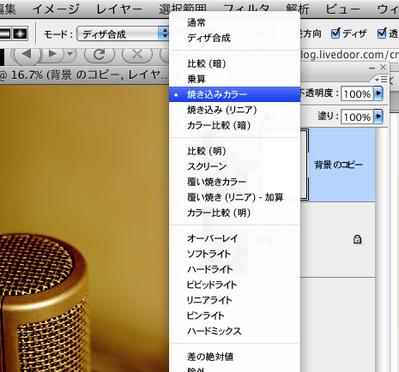Choose ハードミックス blend mode

click(235, 331)
